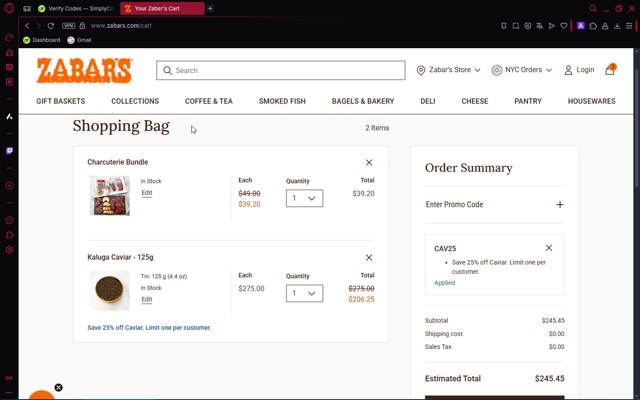Screen dimensions: 640x400
Task: Open the Kaluga Caviar product thumbnail
Action: tap(110, 291)
